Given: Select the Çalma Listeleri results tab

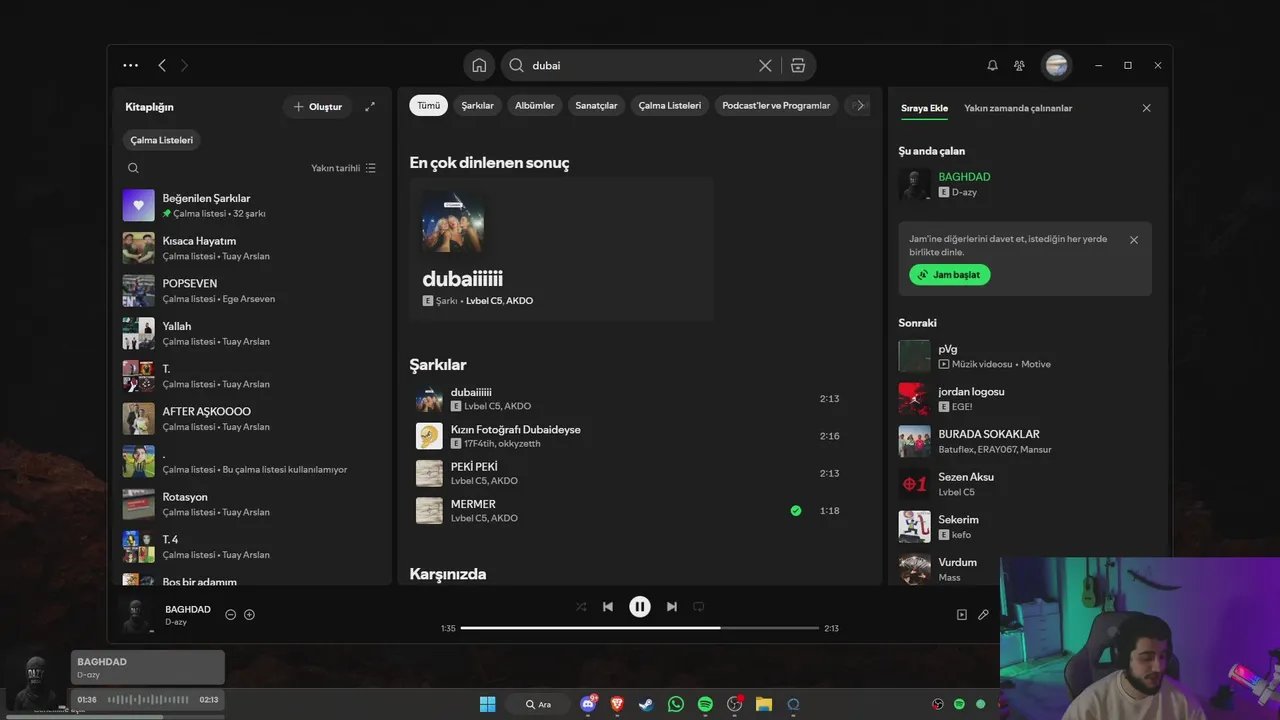Looking at the screenshot, I should pos(670,105).
